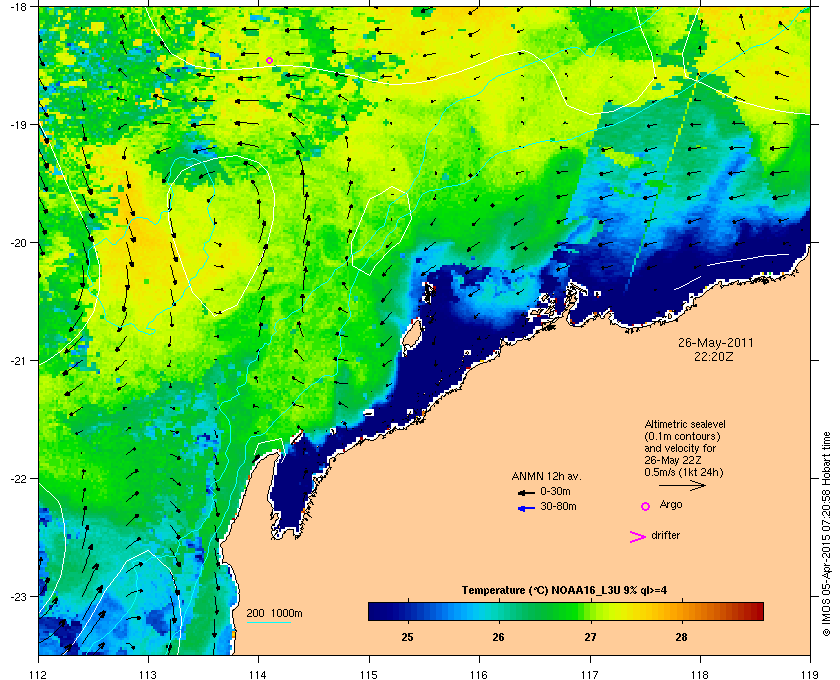This screenshot has height=680, width=840.
Task: Click the temperature color bar
Action: [x=566, y=611]
